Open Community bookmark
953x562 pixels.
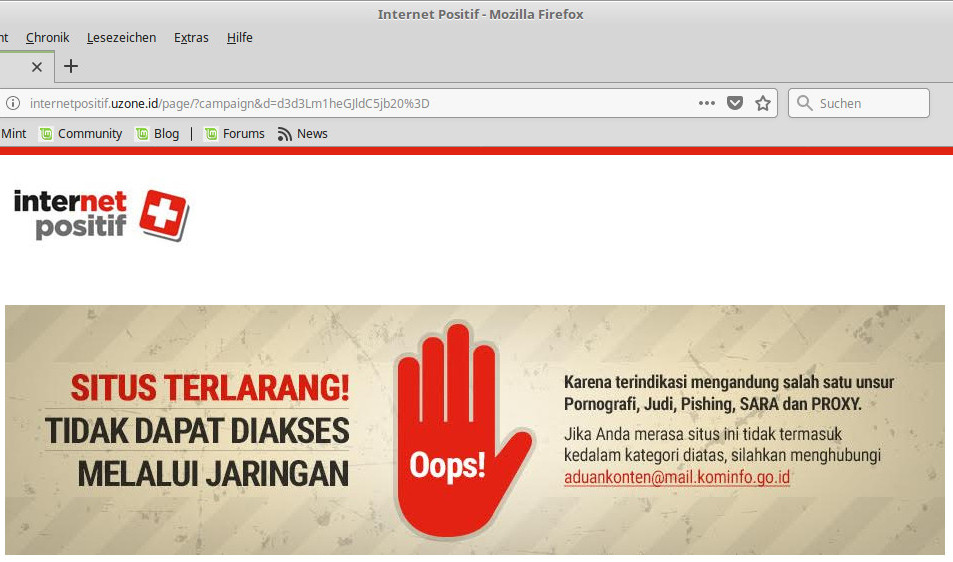coord(81,134)
